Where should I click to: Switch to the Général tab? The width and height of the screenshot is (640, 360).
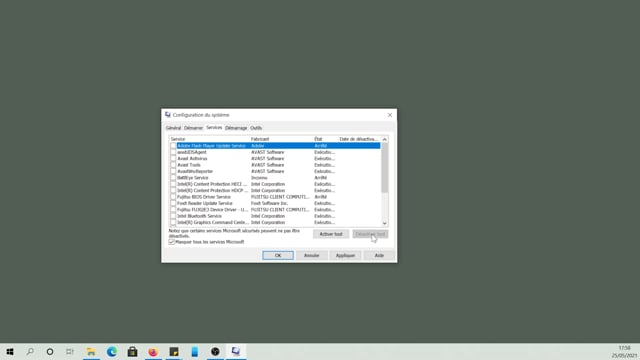coord(173,128)
